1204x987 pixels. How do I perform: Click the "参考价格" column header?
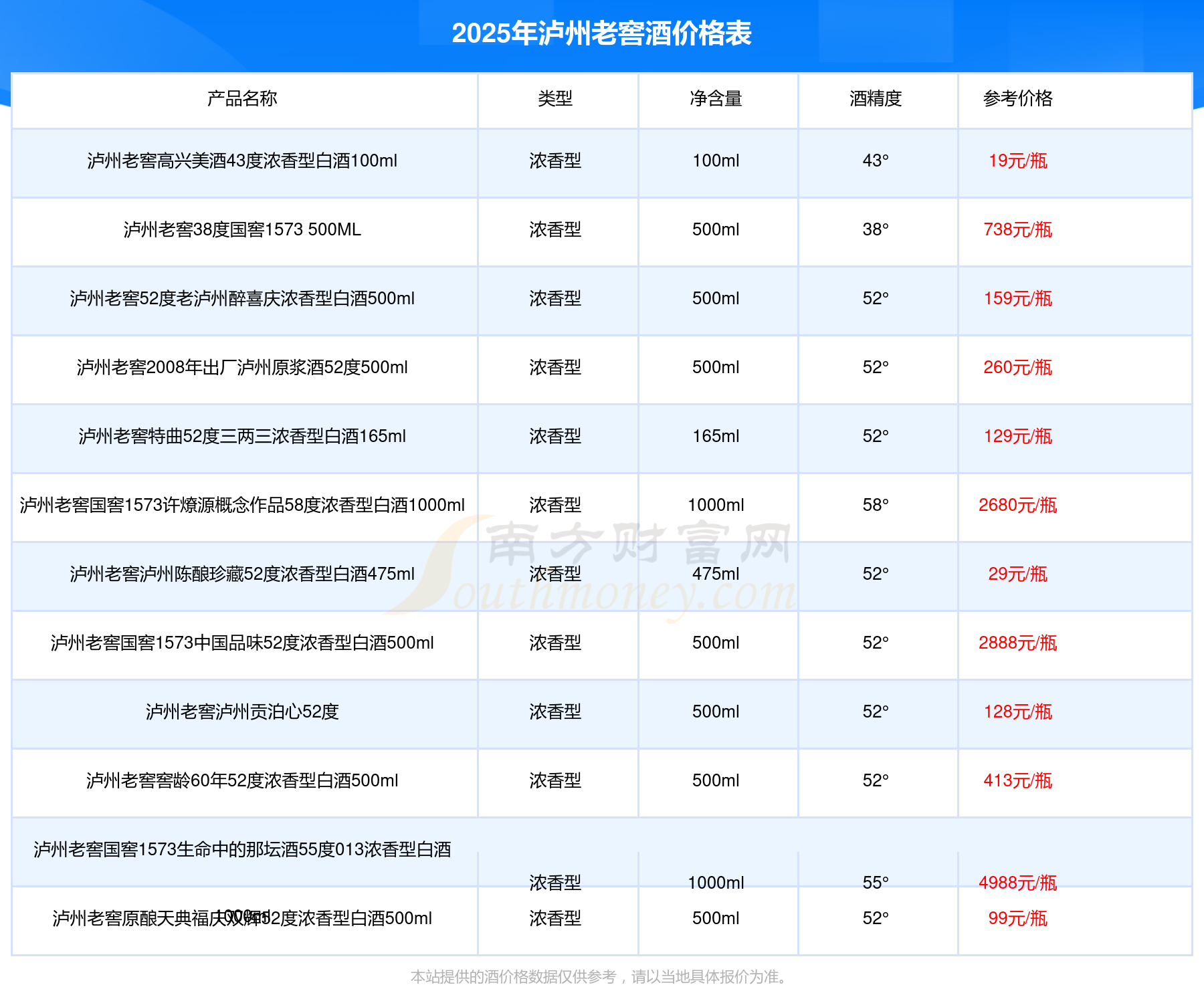1017,98
